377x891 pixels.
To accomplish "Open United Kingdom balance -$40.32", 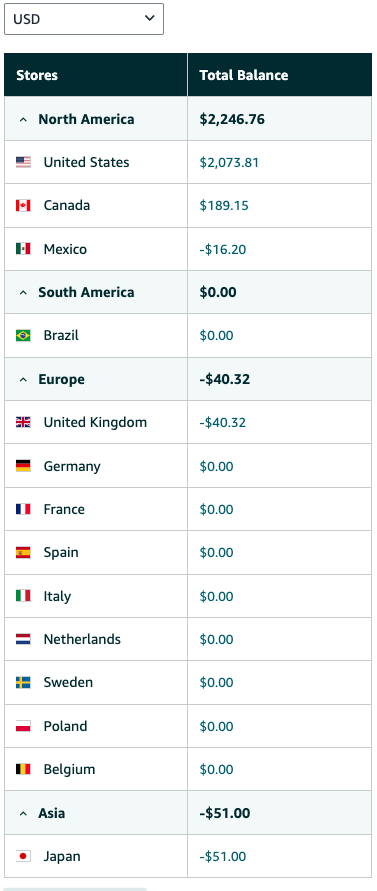I will [223, 422].
